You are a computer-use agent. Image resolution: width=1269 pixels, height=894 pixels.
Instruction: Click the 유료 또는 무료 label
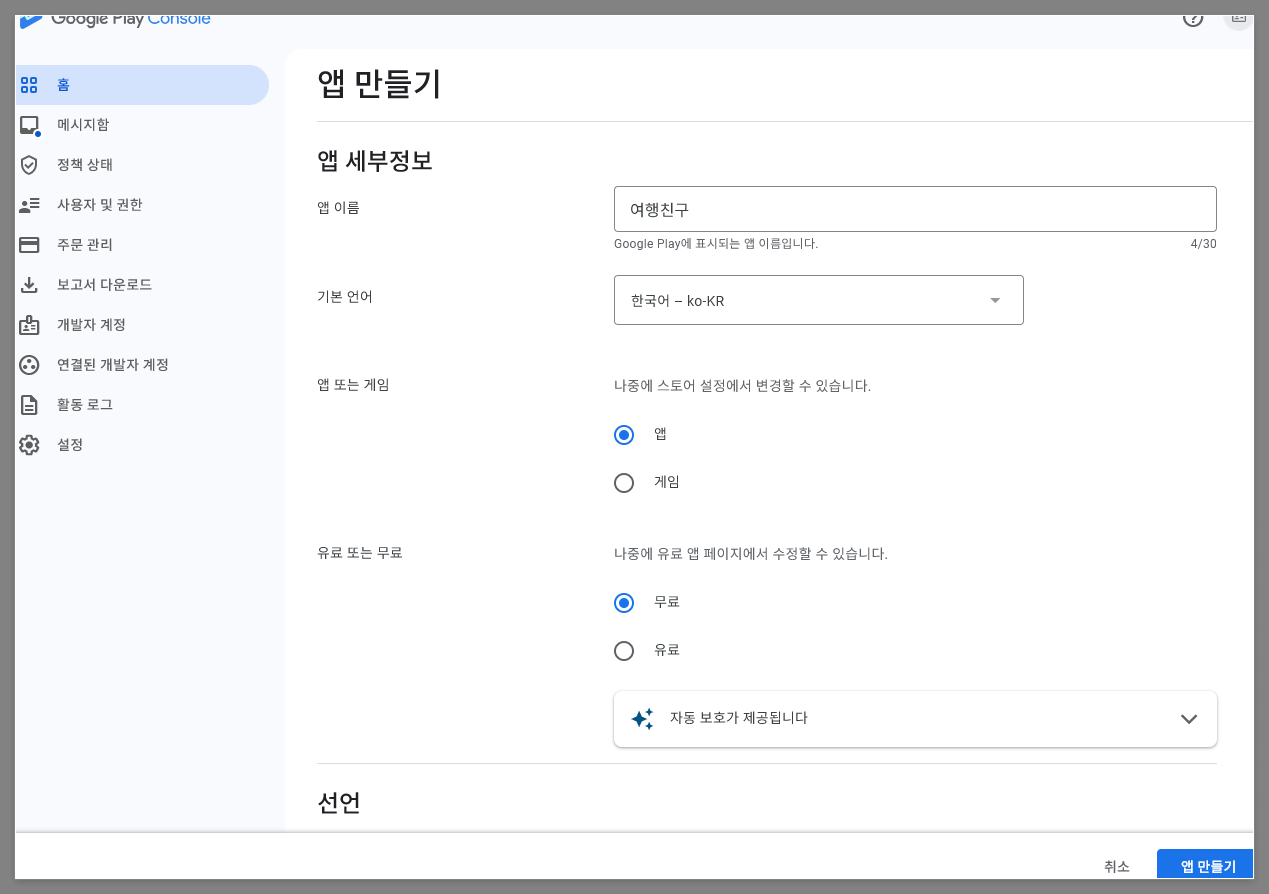click(360, 552)
